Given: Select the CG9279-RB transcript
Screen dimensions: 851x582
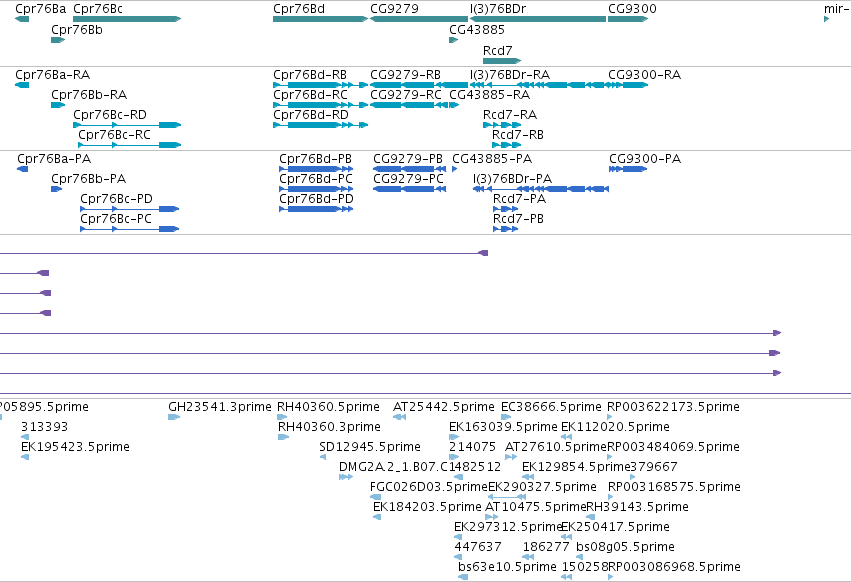Looking at the screenshot, I should (419, 85).
